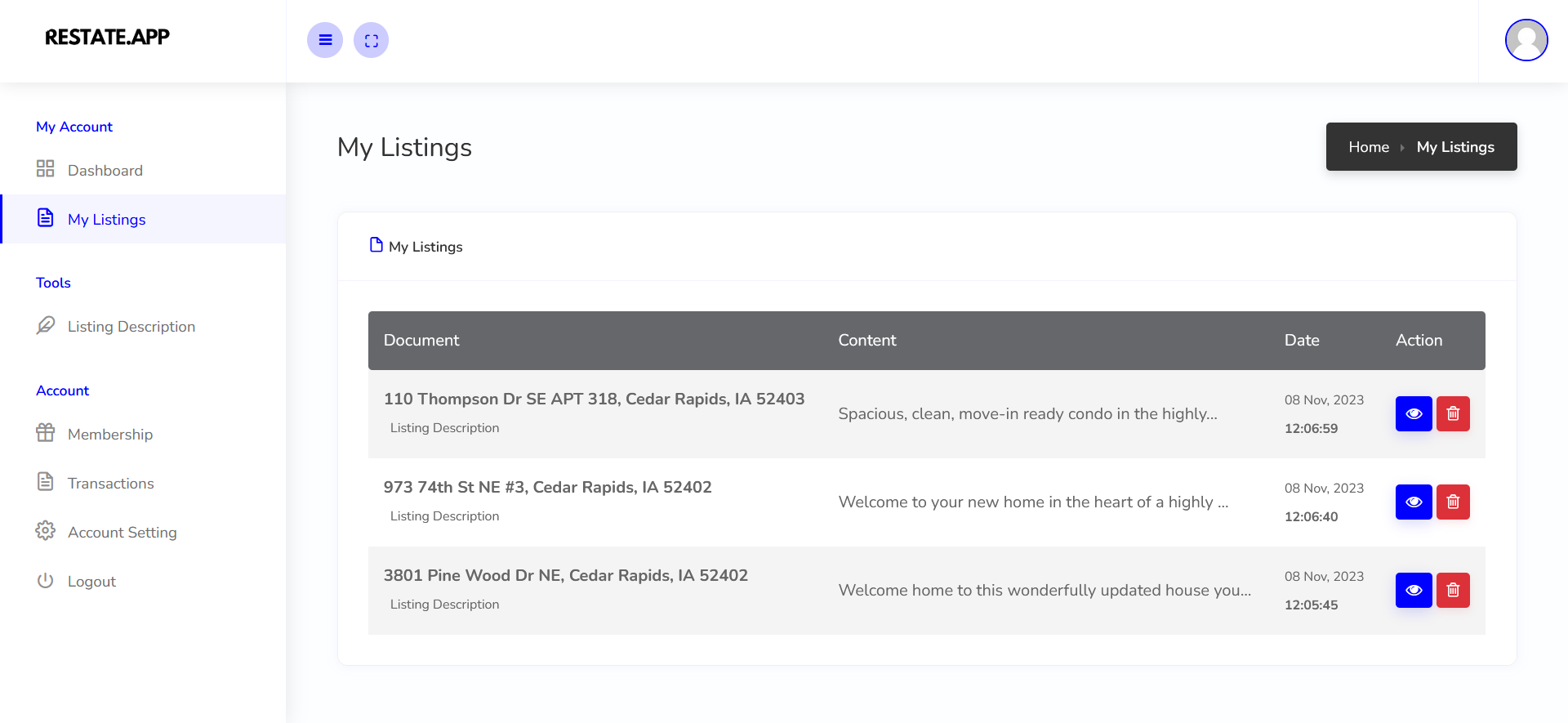The height and width of the screenshot is (723, 1568).
Task: Open the user profile avatar
Action: click(x=1526, y=40)
